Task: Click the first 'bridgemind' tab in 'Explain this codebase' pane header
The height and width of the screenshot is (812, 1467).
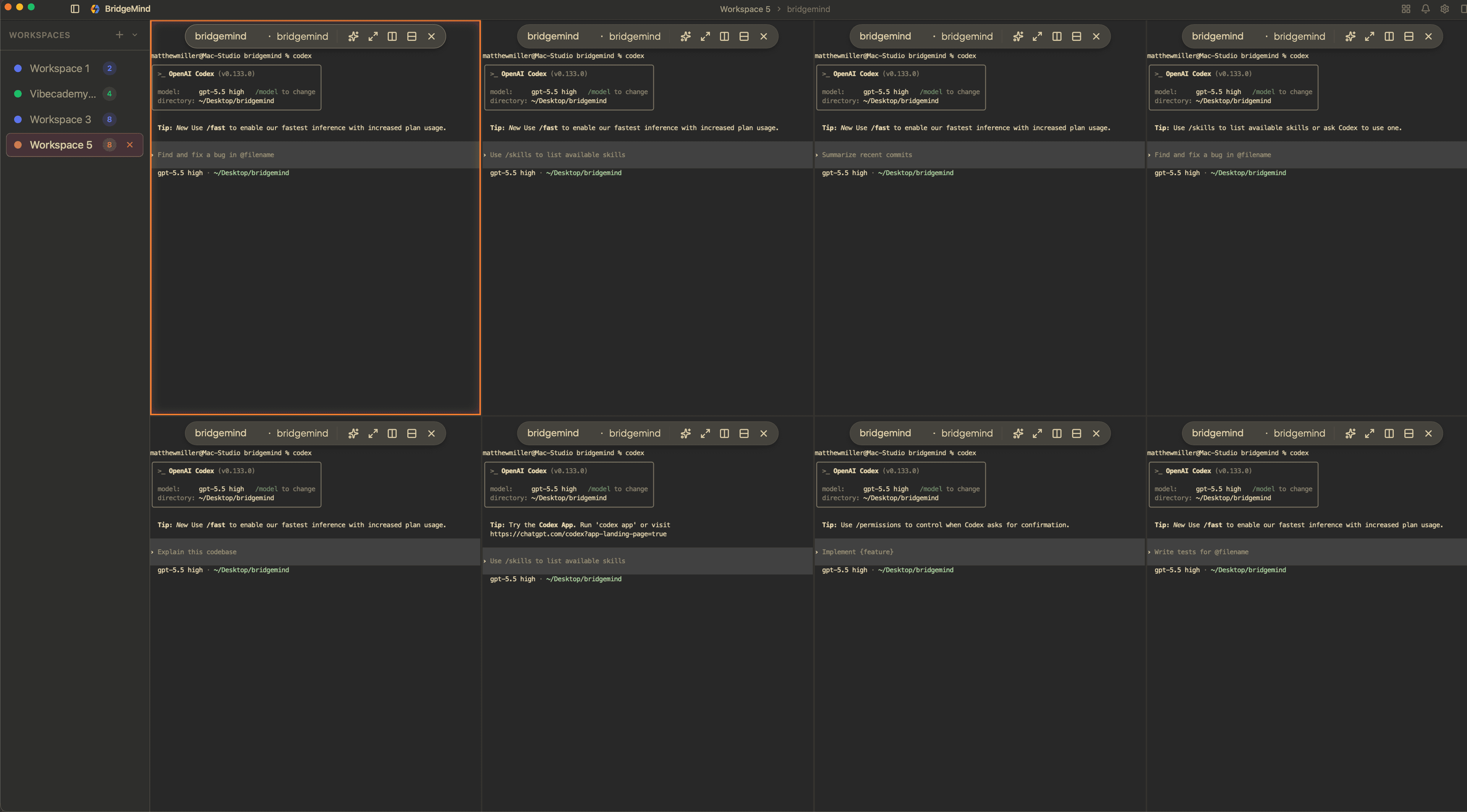Action: [x=220, y=433]
